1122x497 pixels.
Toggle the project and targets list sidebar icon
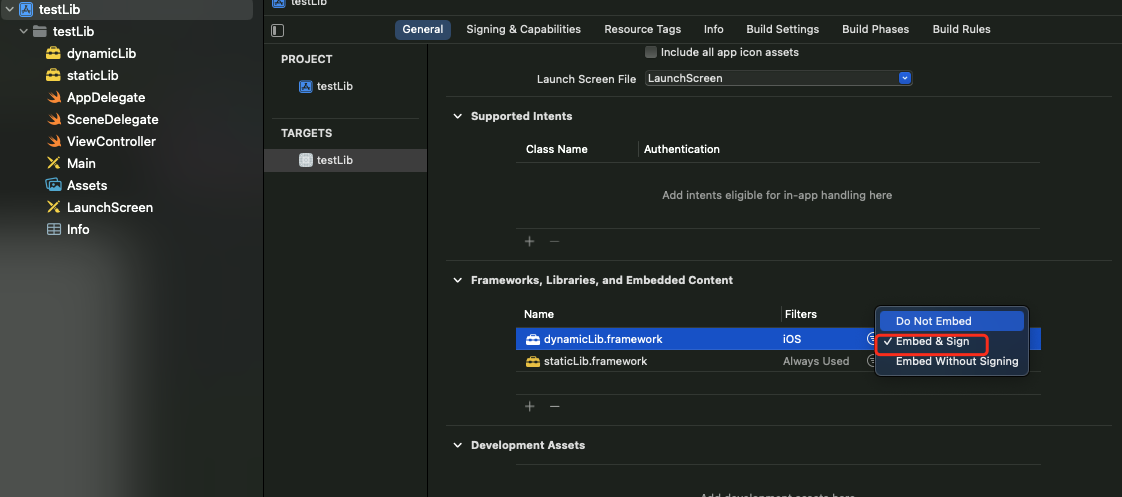tap(278, 30)
